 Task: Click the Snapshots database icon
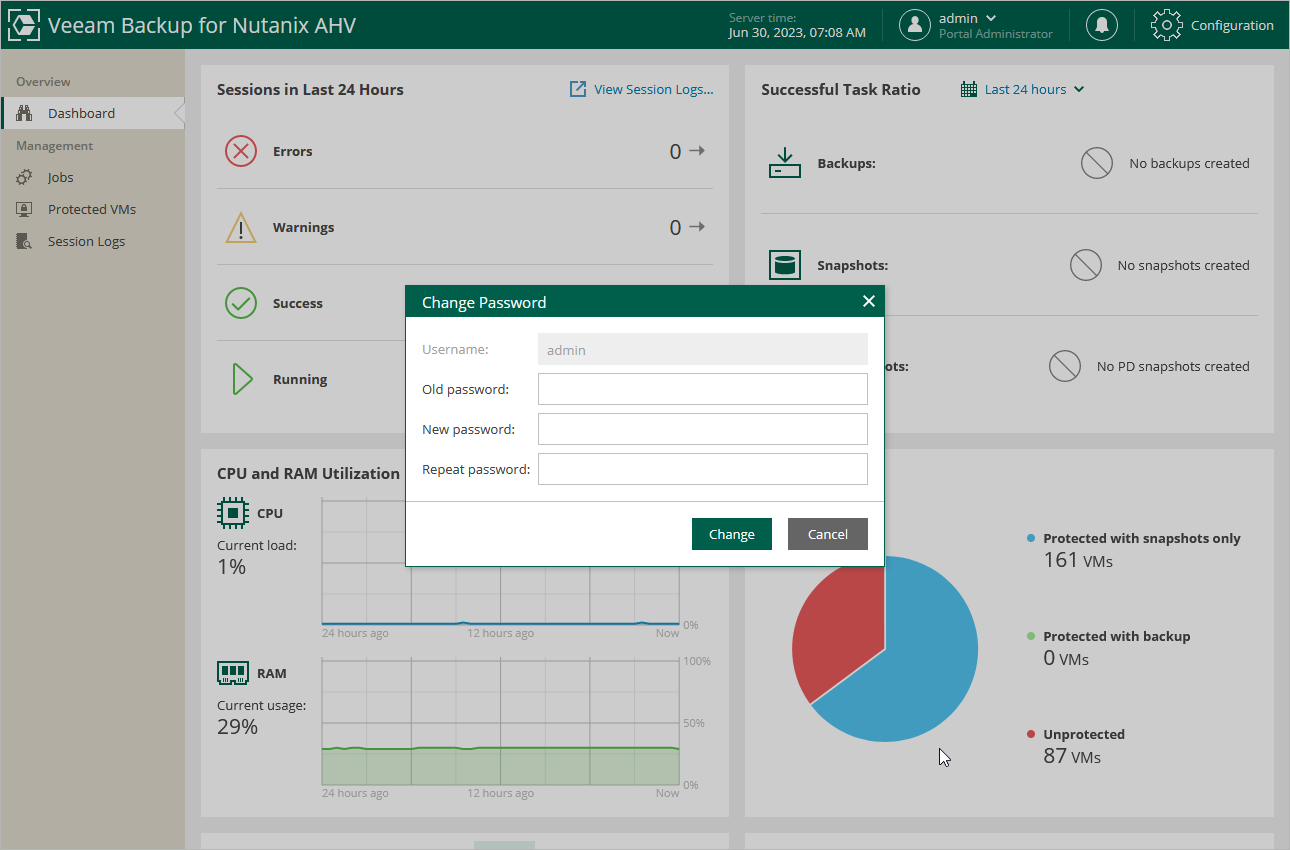pyautogui.click(x=785, y=265)
